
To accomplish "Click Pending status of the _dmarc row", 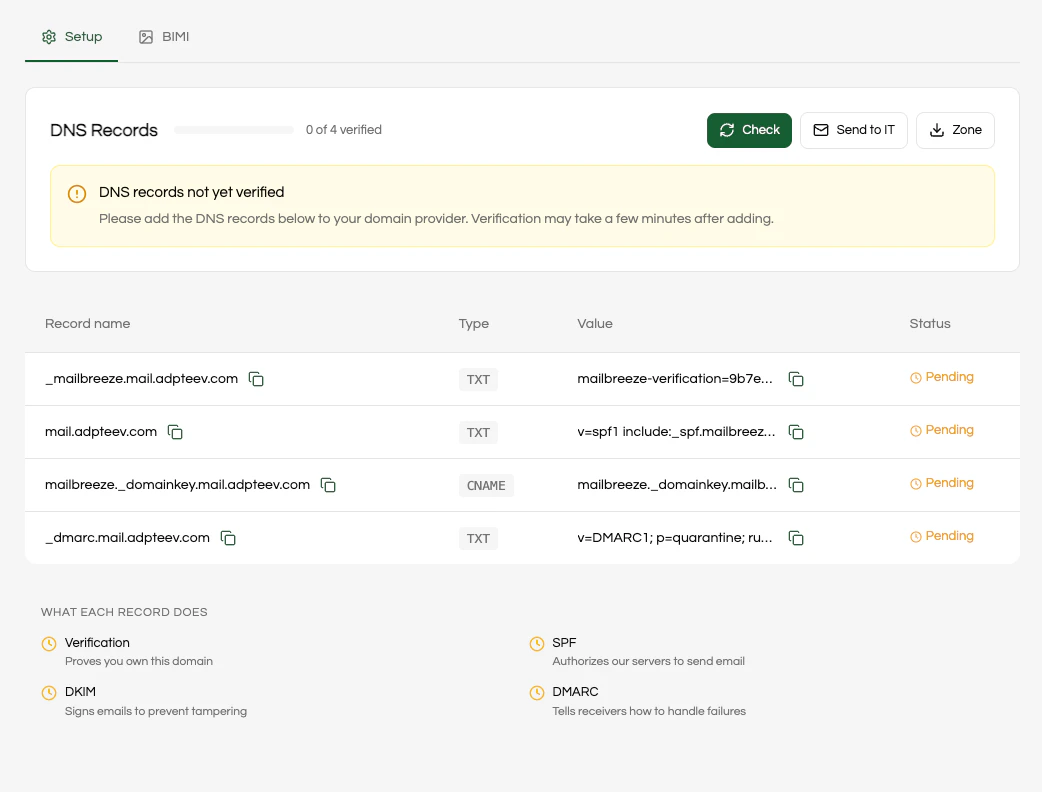I will [x=942, y=536].
